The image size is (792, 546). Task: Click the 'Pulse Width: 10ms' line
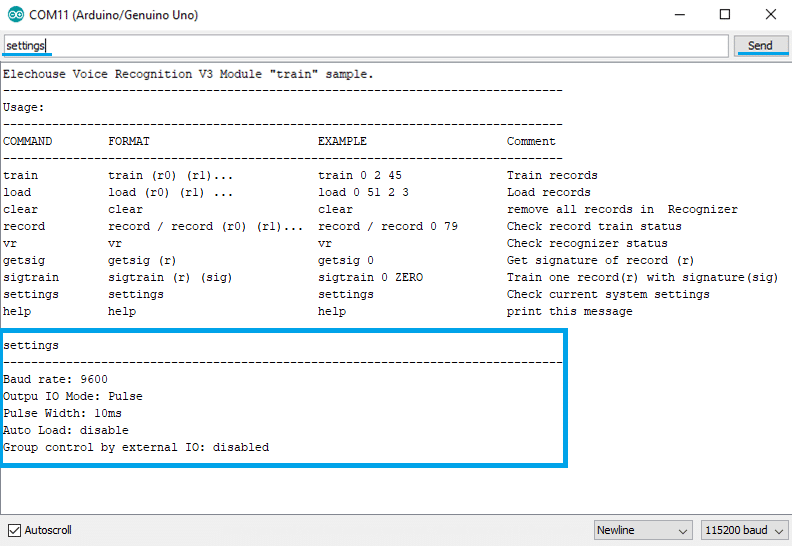click(x=62, y=413)
